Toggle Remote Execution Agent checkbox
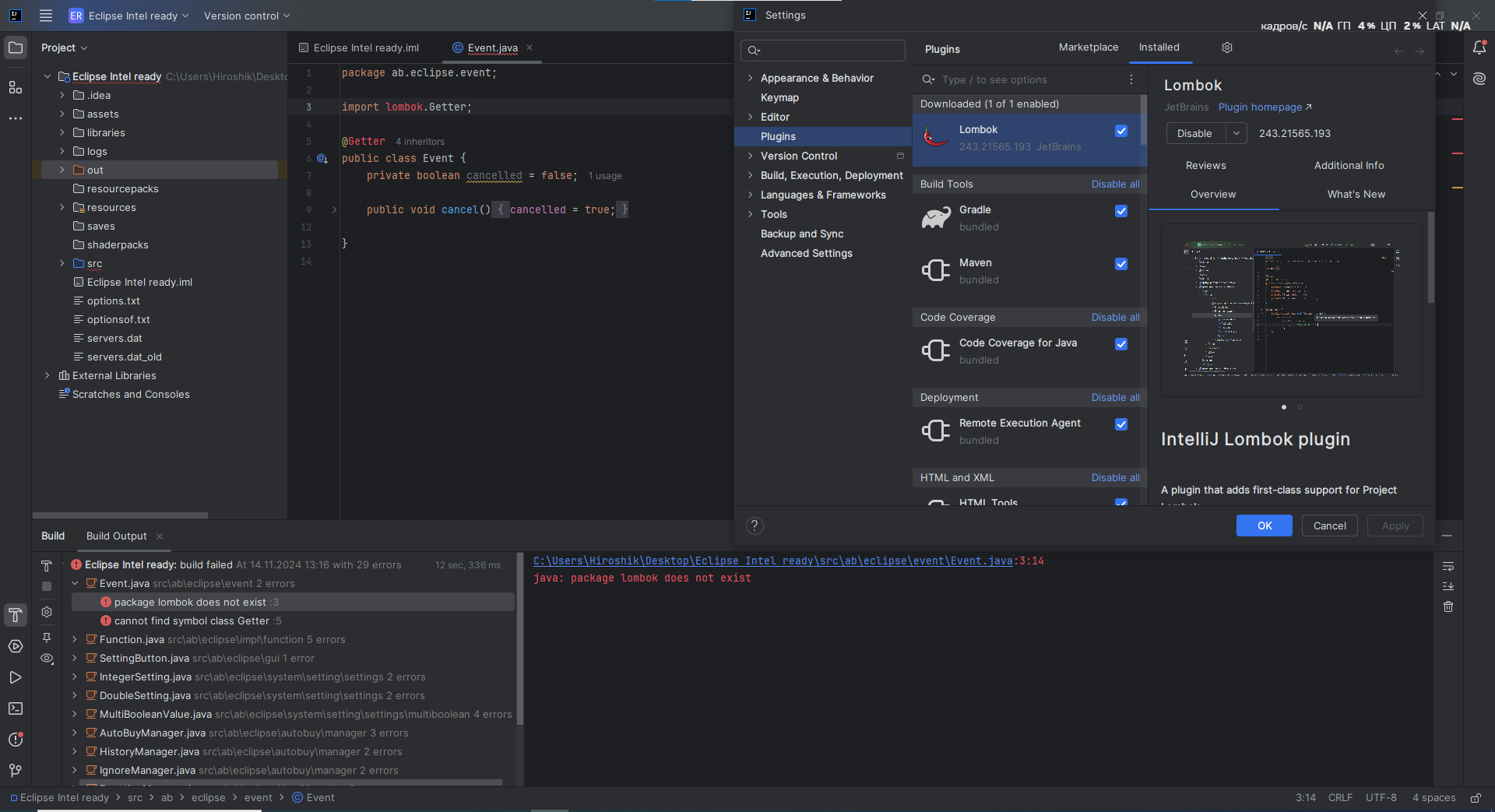This screenshot has width=1495, height=812. (1121, 424)
